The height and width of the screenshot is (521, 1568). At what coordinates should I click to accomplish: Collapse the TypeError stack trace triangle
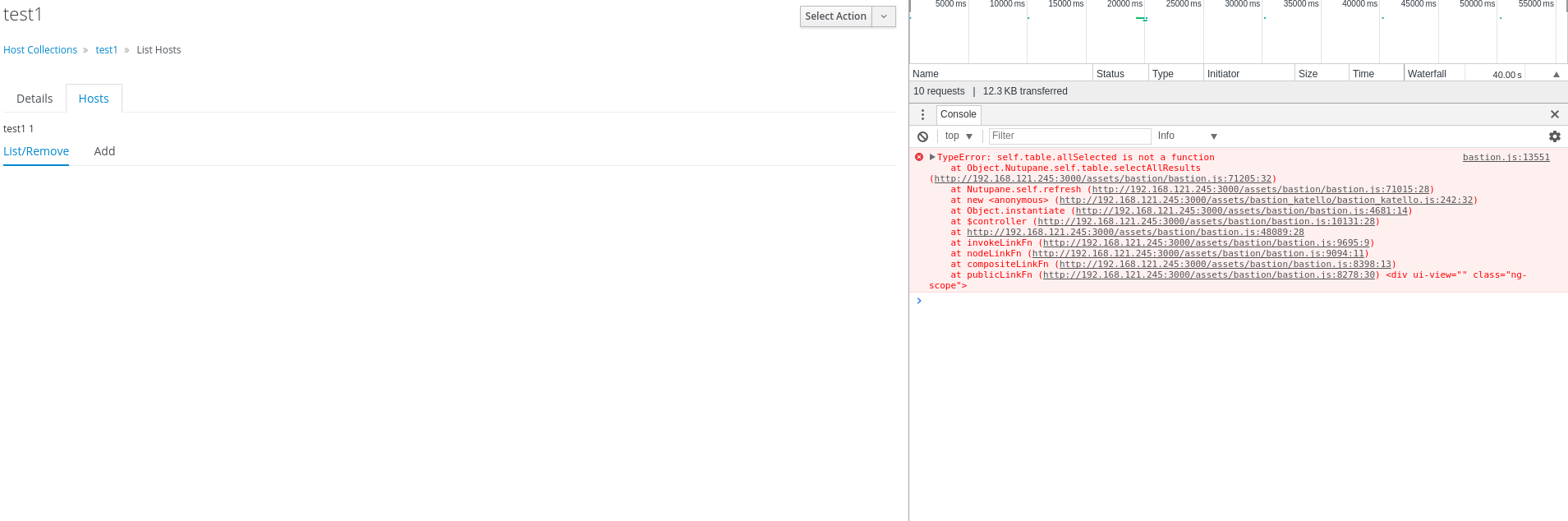[x=932, y=157]
